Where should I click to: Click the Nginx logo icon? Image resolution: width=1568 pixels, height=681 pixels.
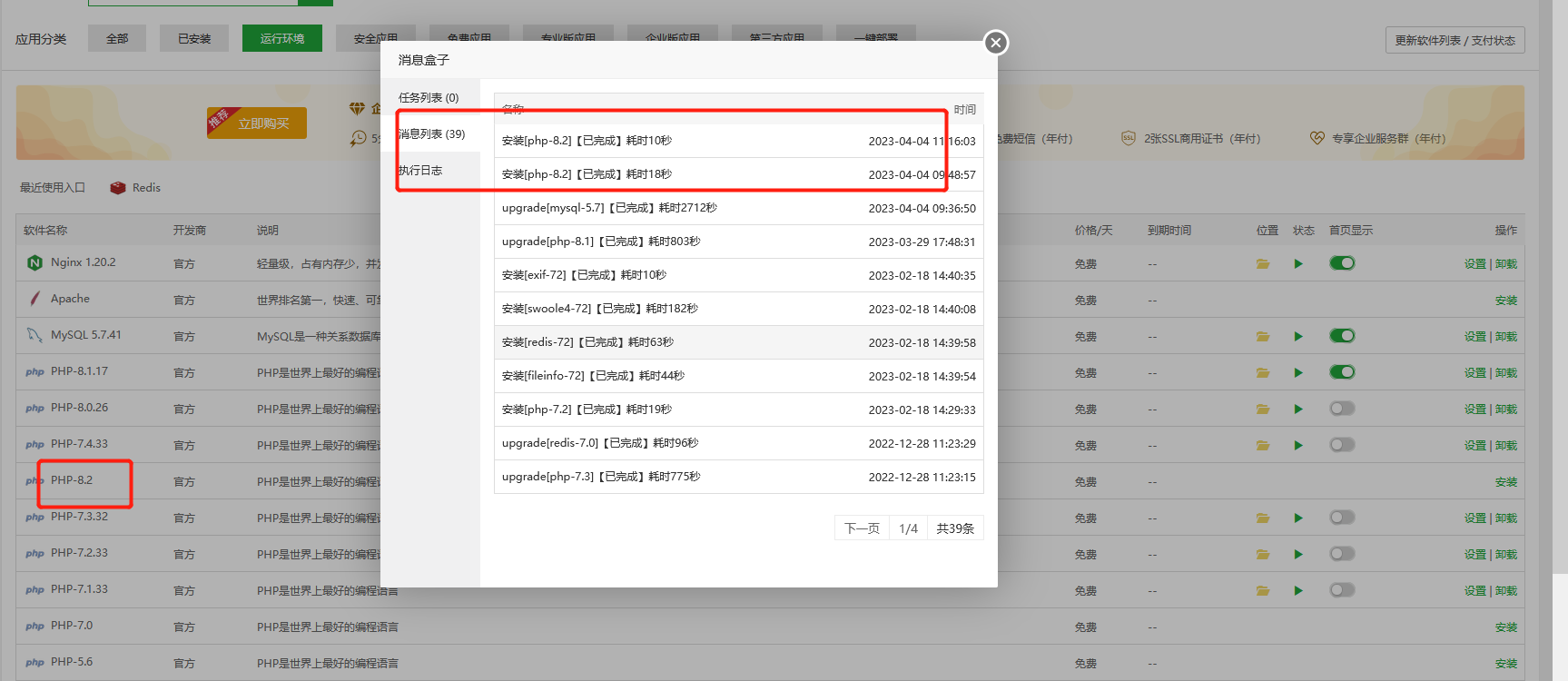click(35, 262)
